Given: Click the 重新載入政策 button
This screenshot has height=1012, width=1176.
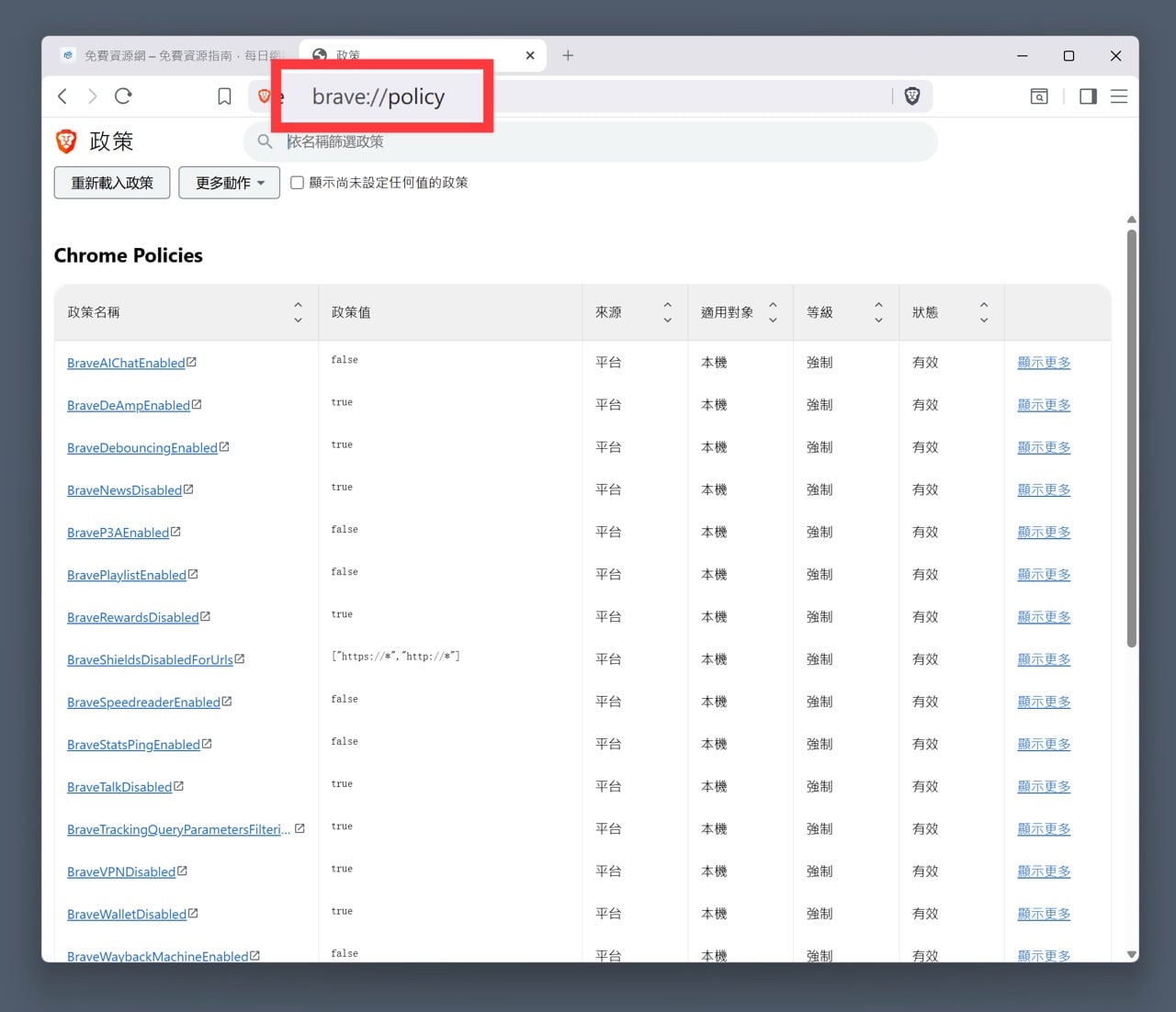Looking at the screenshot, I should coord(112,183).
